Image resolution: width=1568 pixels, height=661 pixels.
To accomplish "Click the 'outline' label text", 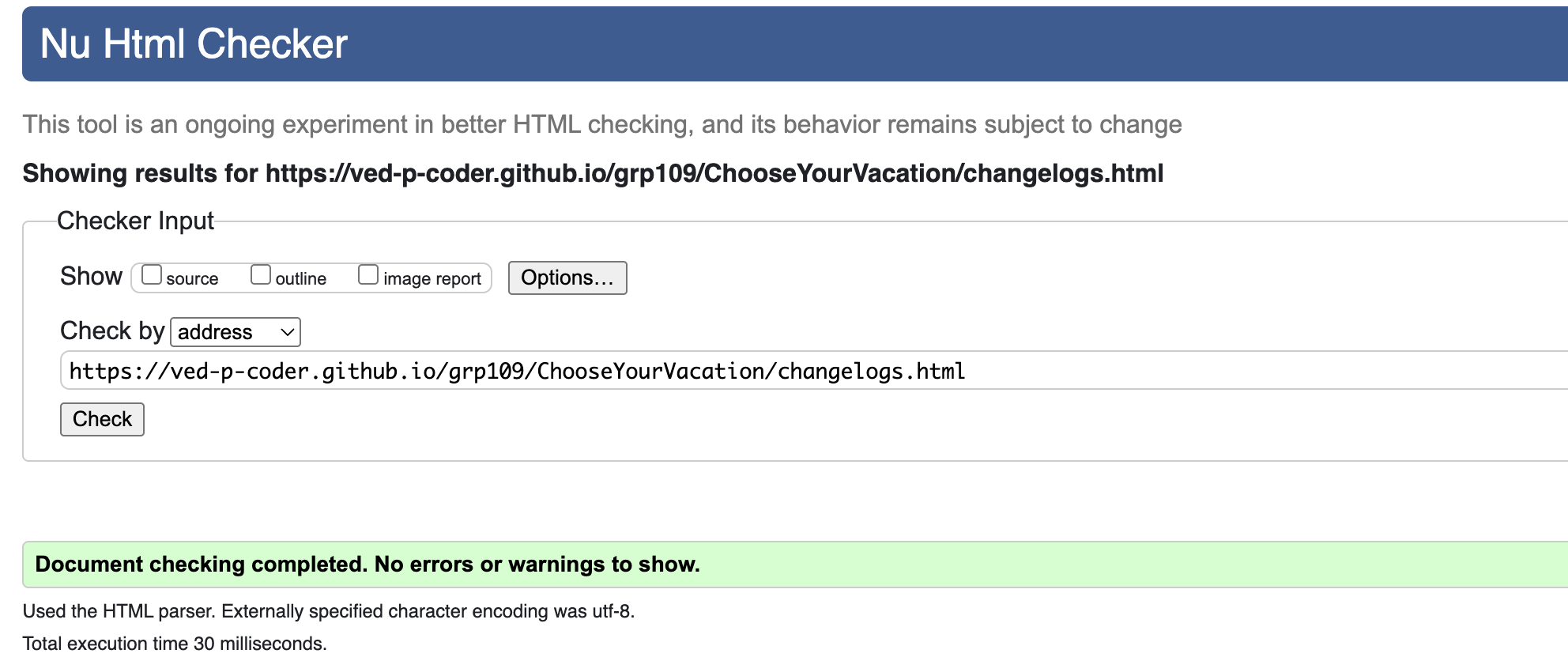I will tap(301, 278).
